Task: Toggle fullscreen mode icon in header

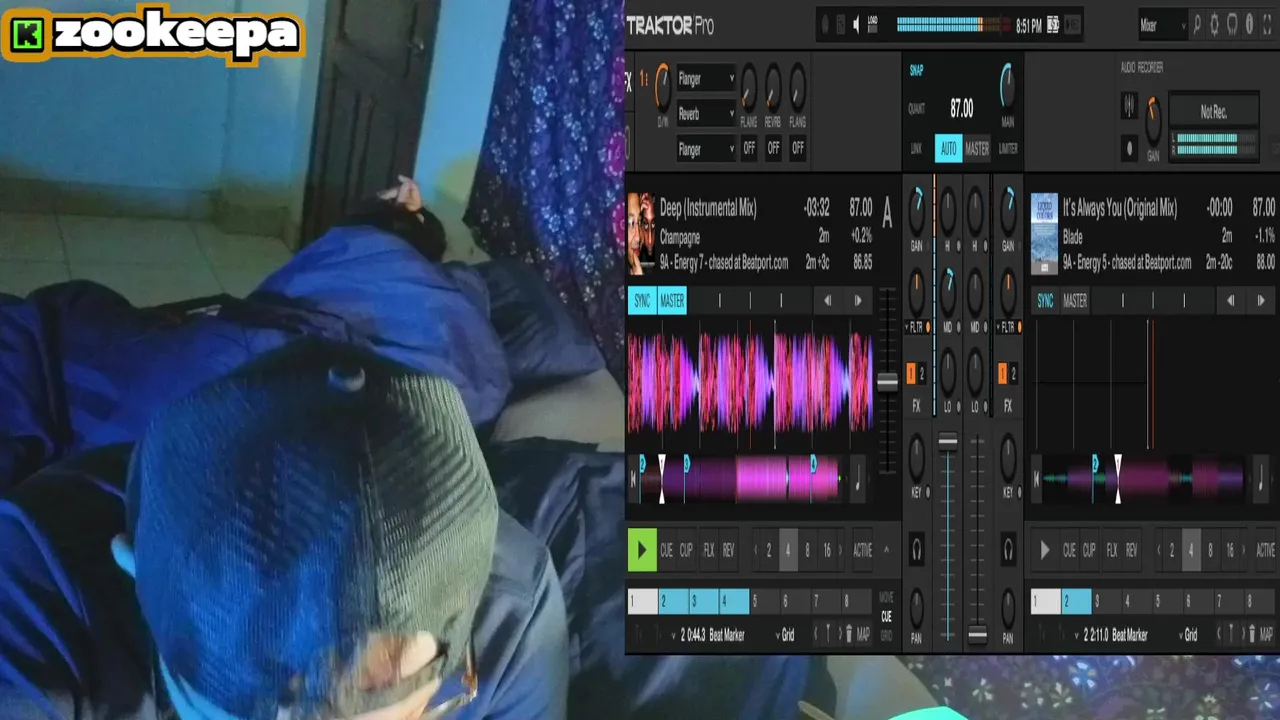Action: (x=1267, y=25)
